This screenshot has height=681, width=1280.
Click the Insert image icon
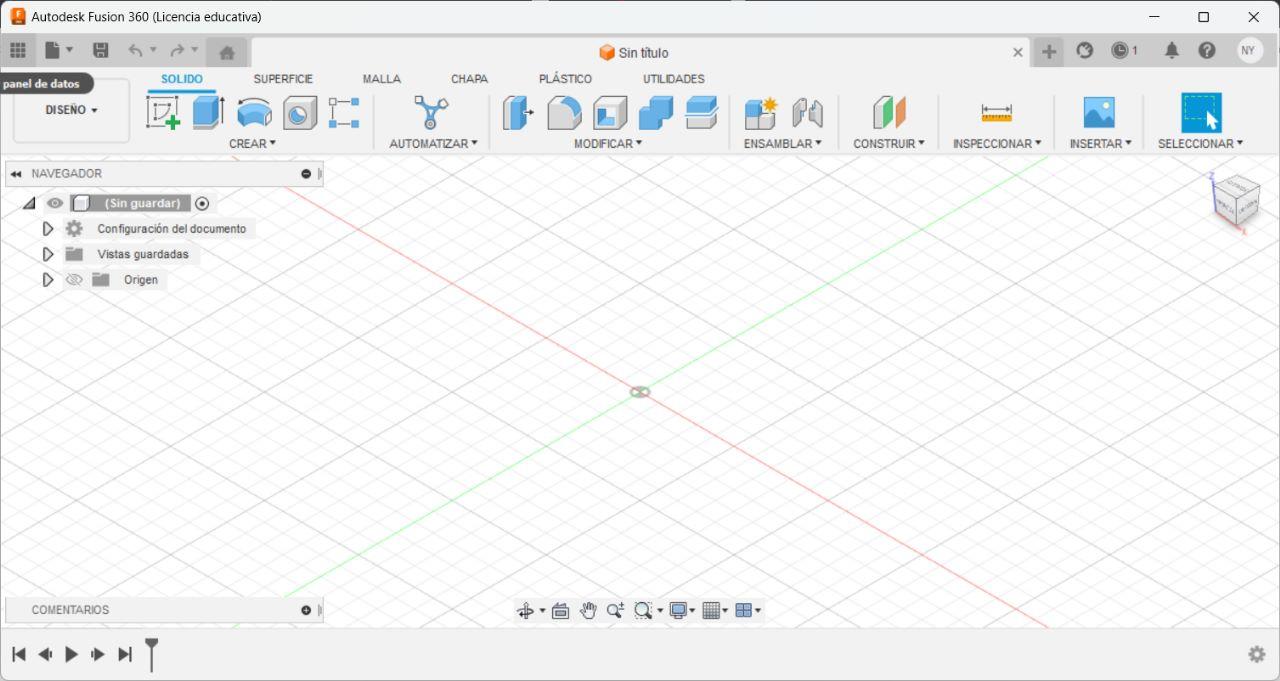[x=1099, y=112]
